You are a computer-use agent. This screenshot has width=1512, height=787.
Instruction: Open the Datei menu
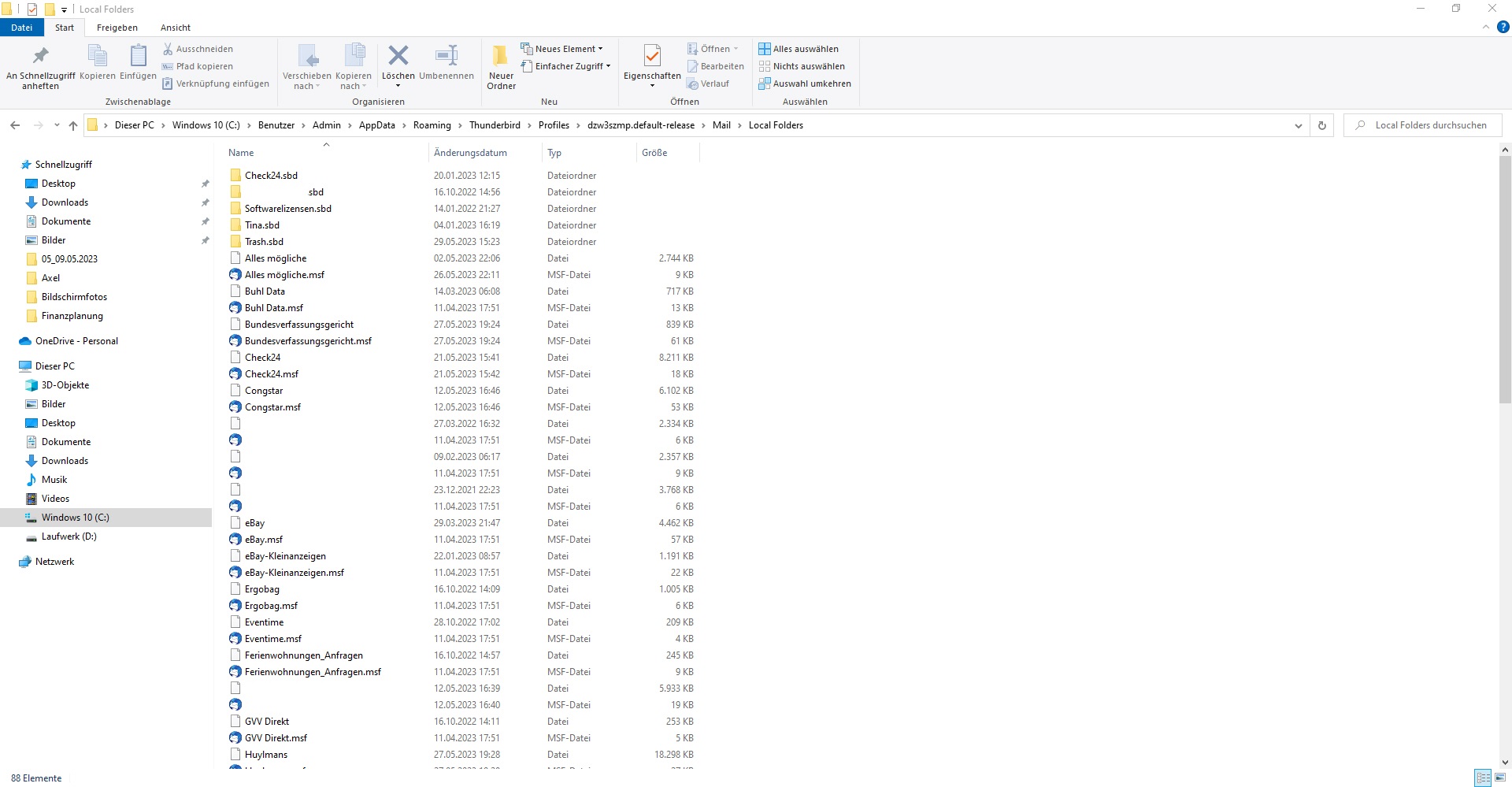[22, 28]
